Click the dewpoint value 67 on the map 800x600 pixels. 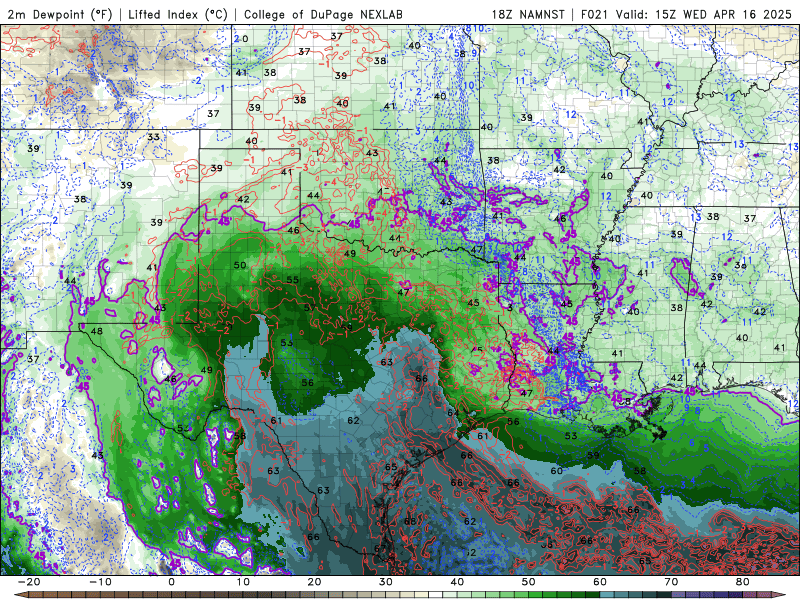tap(380, 548)
